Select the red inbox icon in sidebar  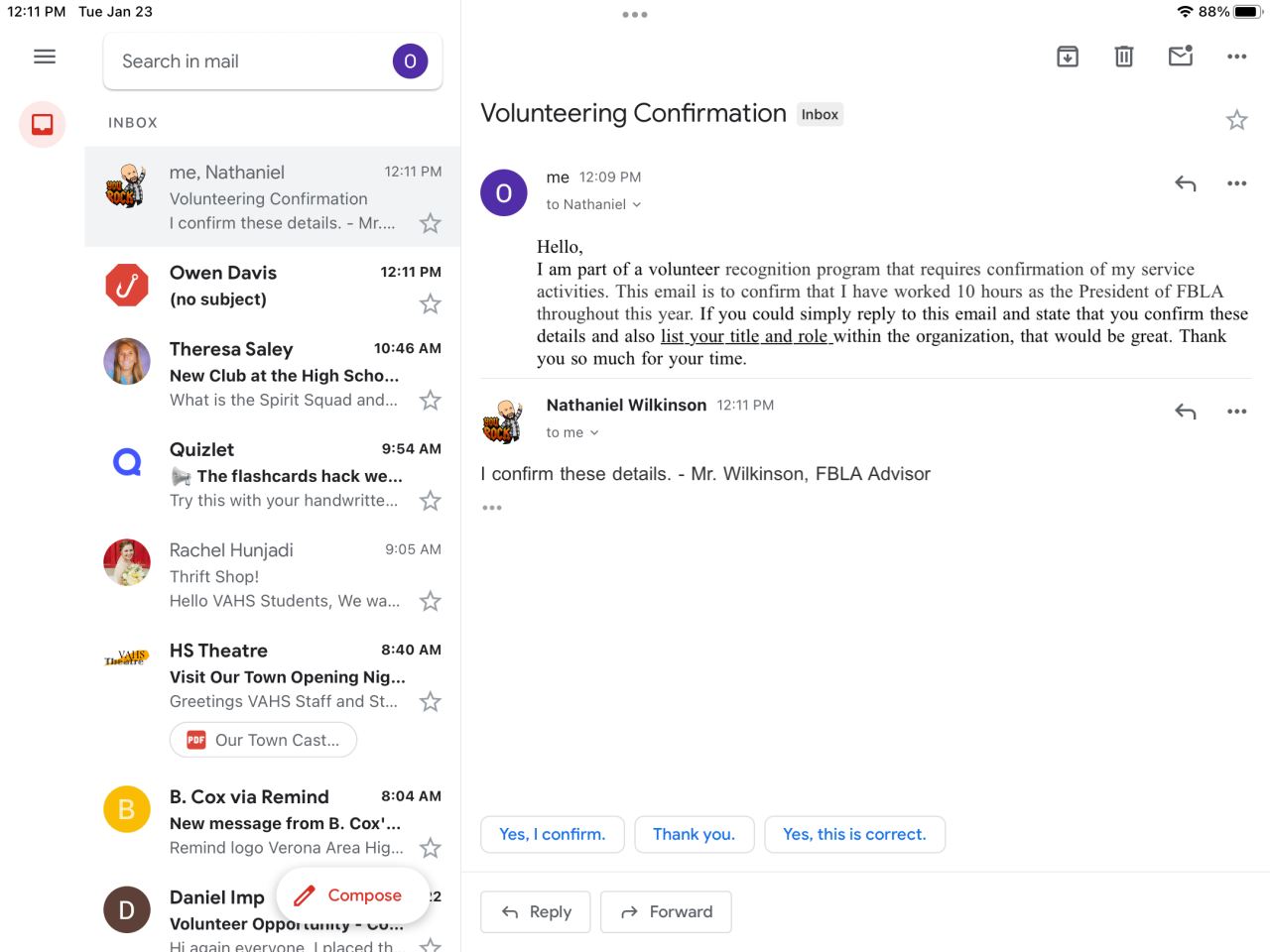43,125
